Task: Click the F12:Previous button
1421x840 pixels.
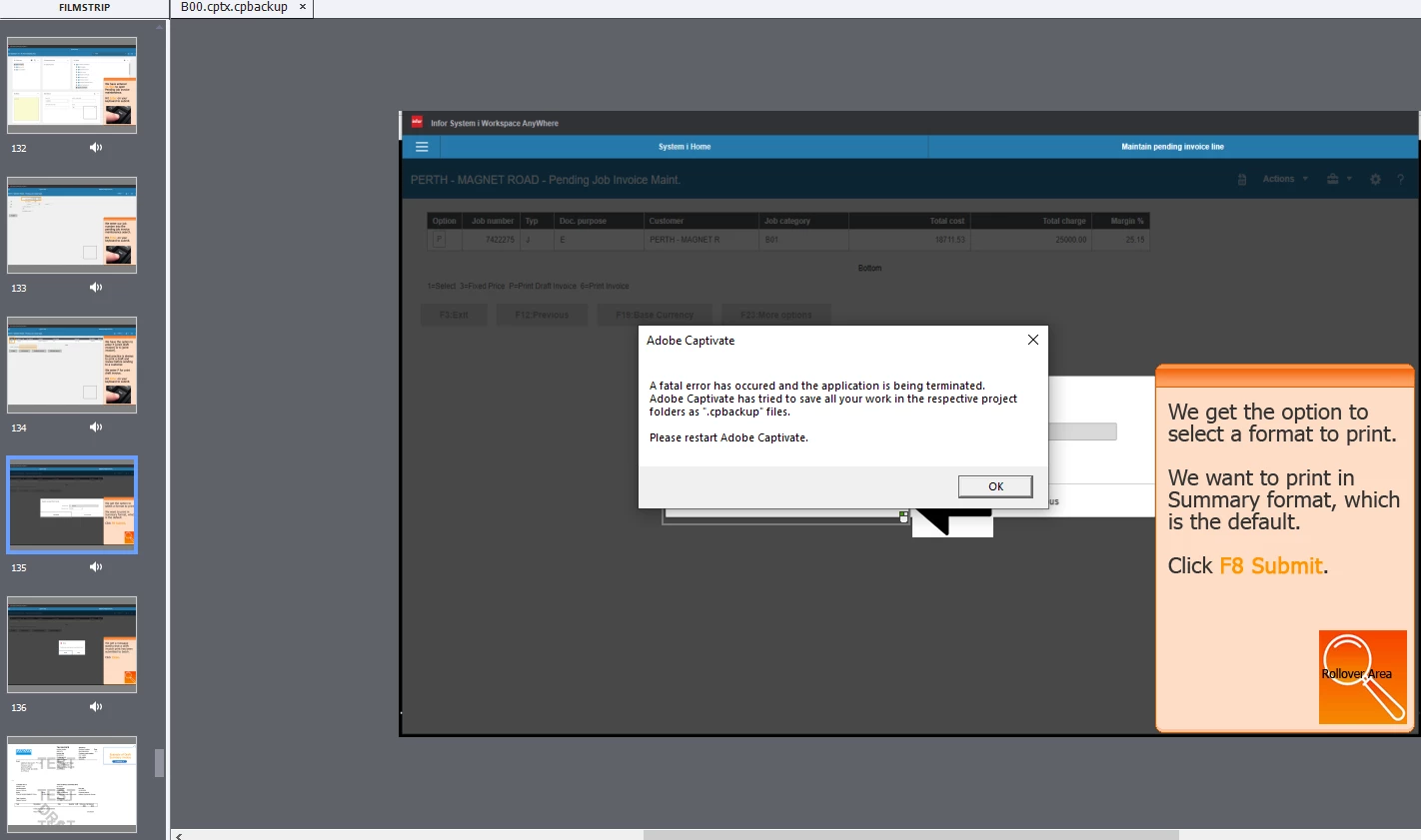Action: (x=542, y=315)
